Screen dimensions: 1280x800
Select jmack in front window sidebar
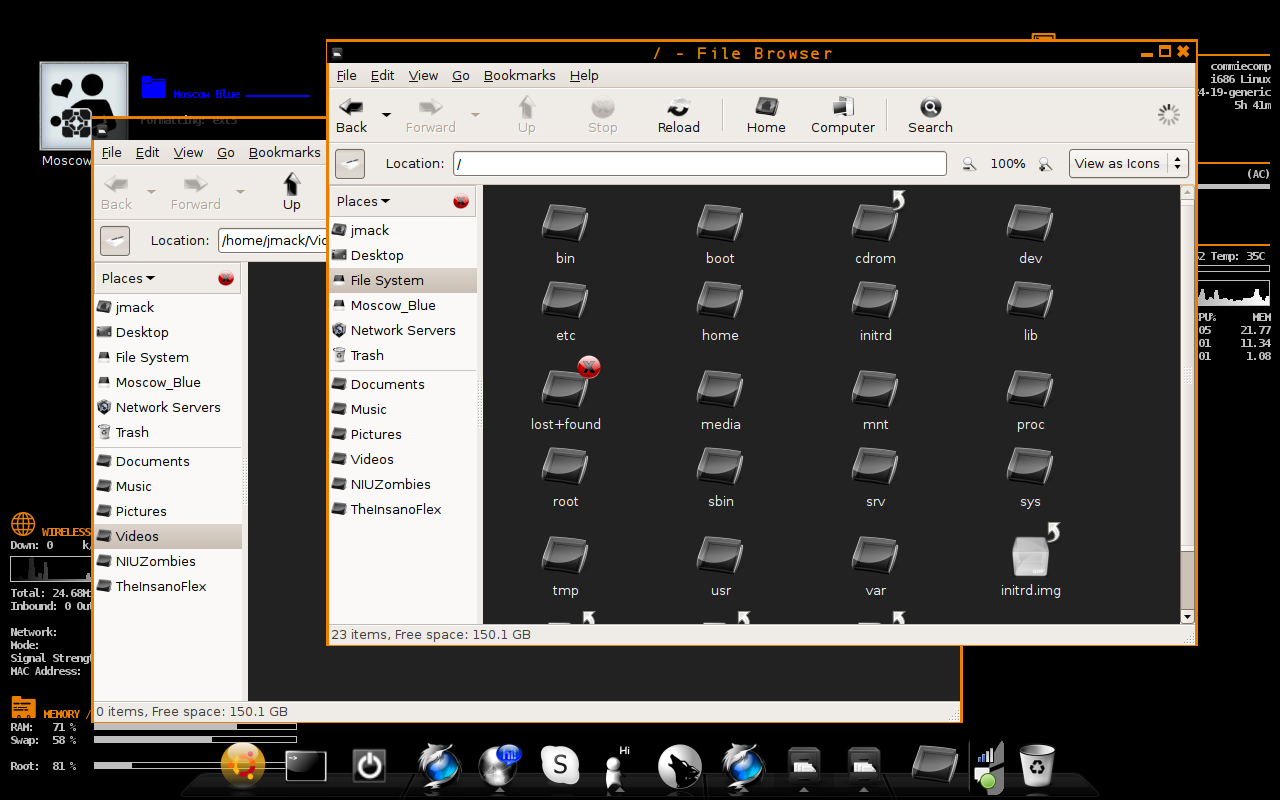[403, 230]
